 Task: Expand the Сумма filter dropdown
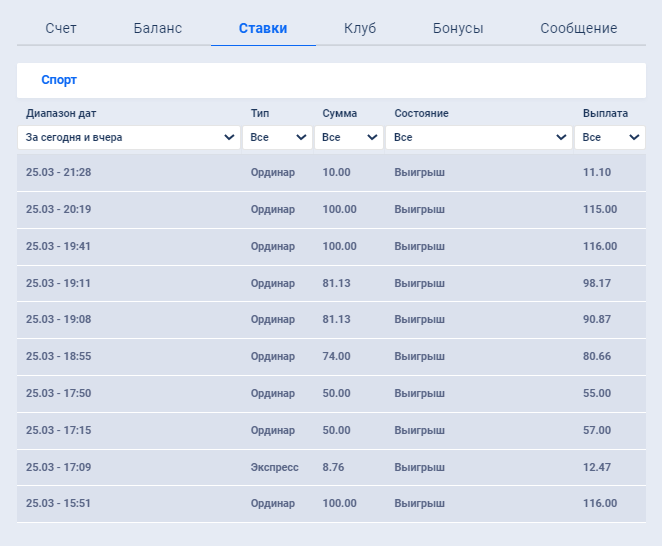coord(349,138)
